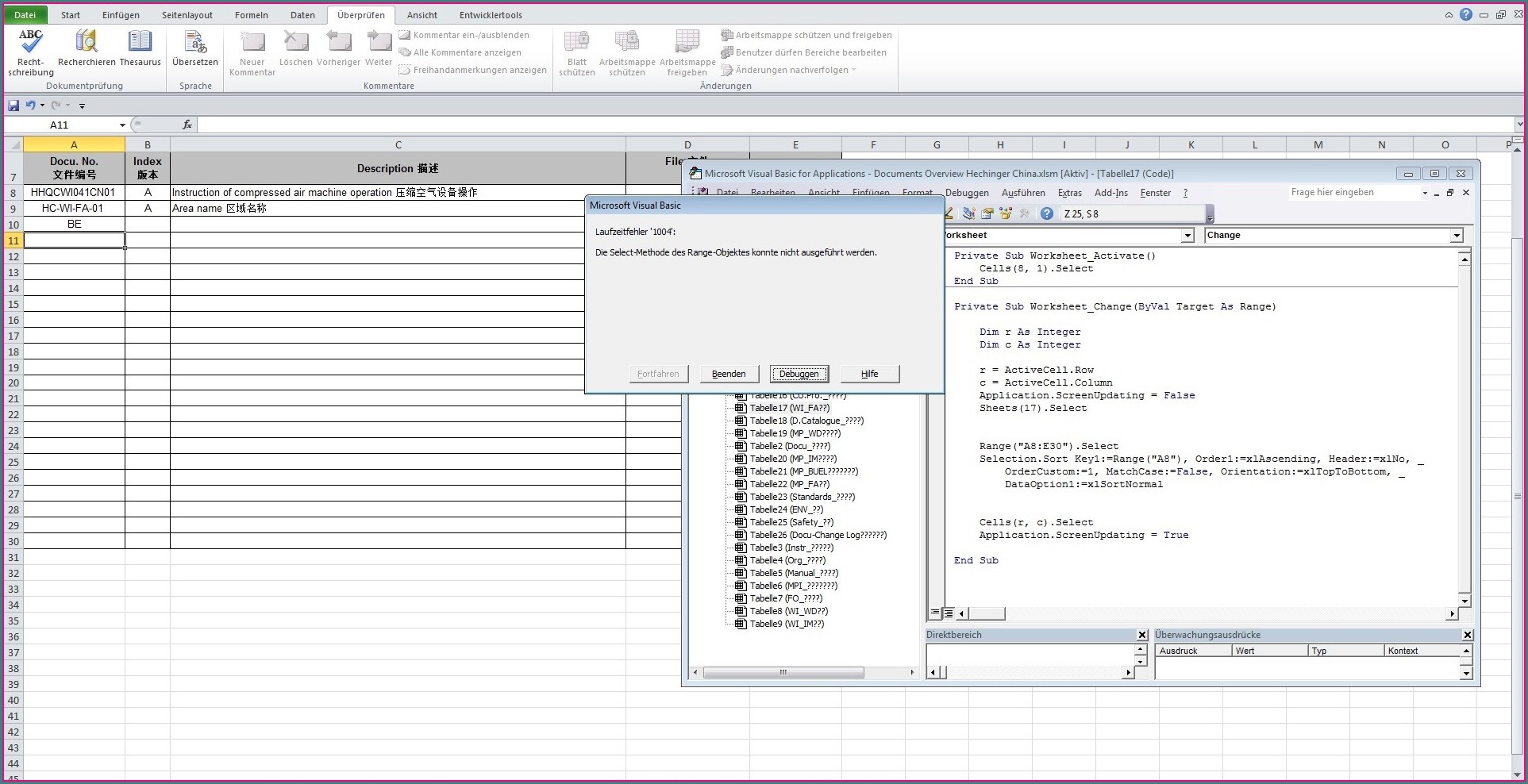Select Tabelle17 (WI_FA??) in project tree
The image size is (1528, 784).
[789, 408]
